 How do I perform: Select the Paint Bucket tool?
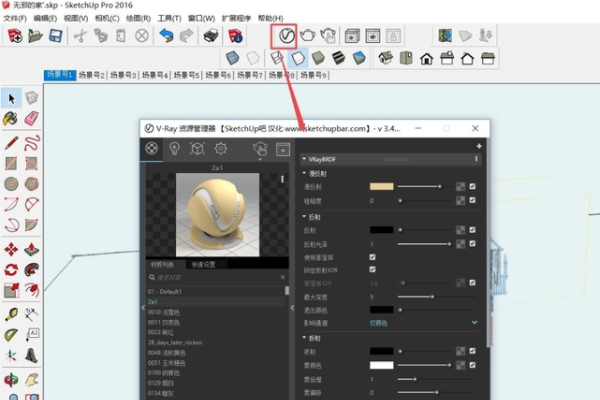[10, 119]
